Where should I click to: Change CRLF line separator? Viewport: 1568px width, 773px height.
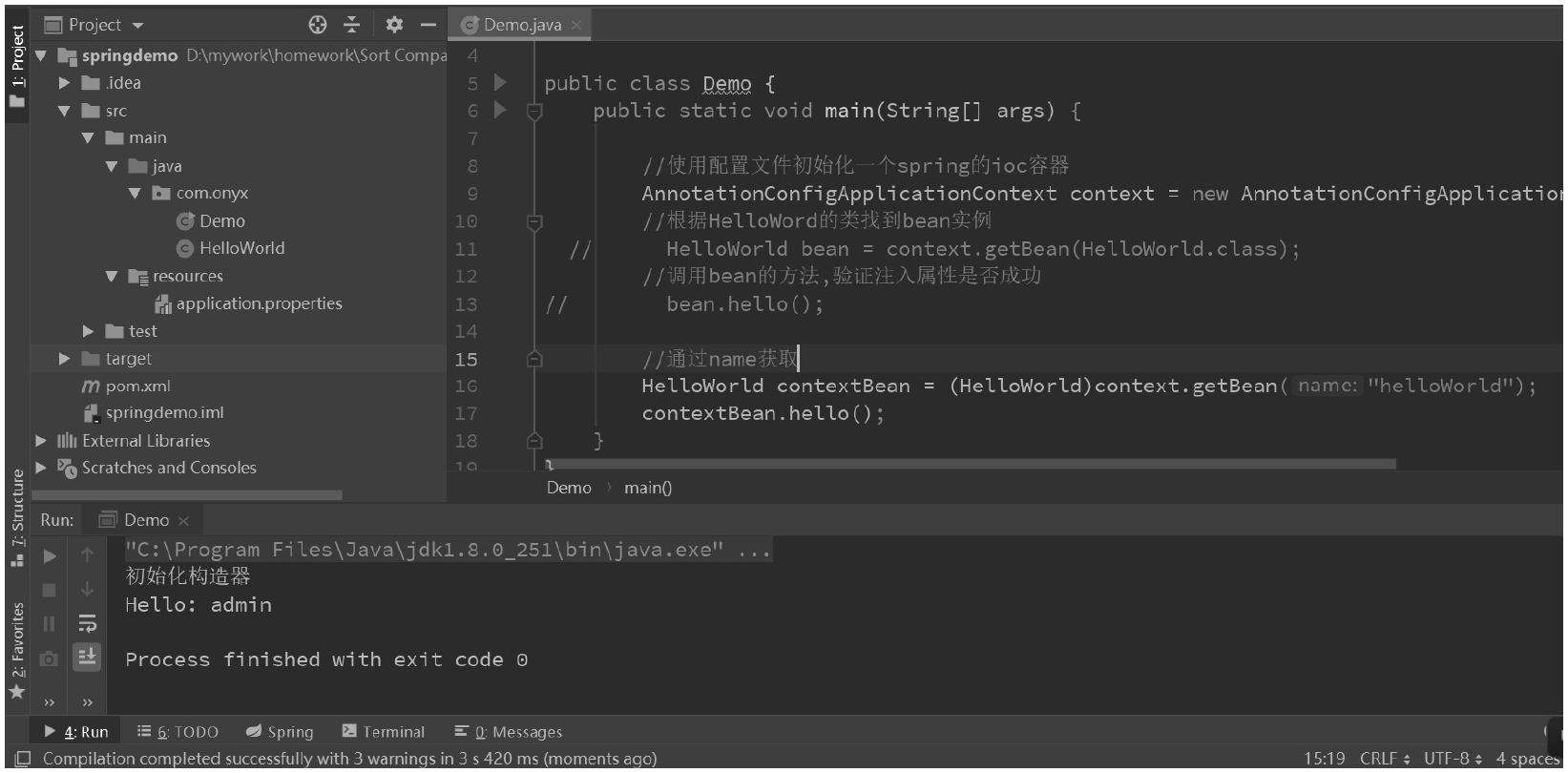point(1385,759)
